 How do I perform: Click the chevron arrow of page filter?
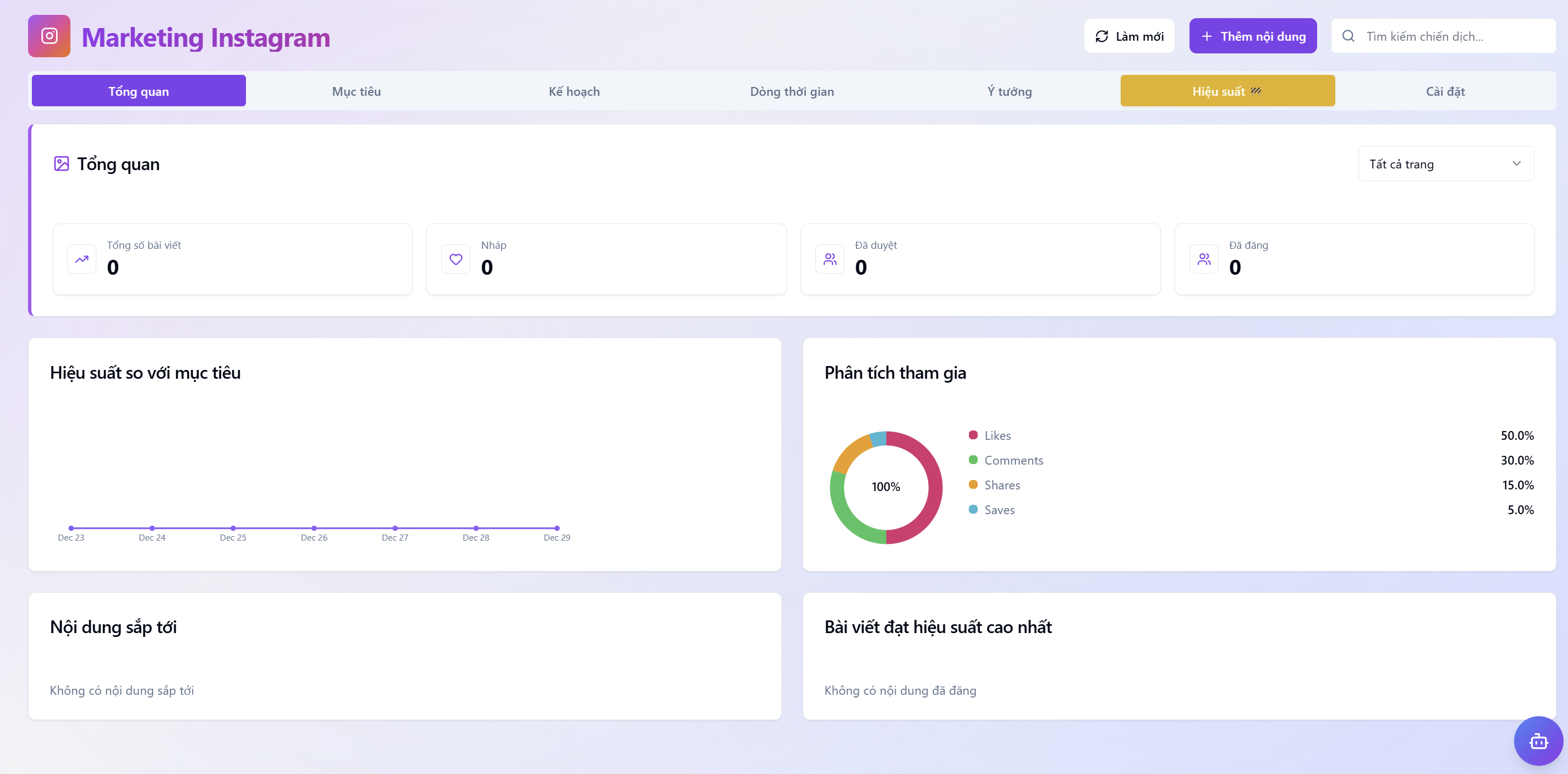1516,164
